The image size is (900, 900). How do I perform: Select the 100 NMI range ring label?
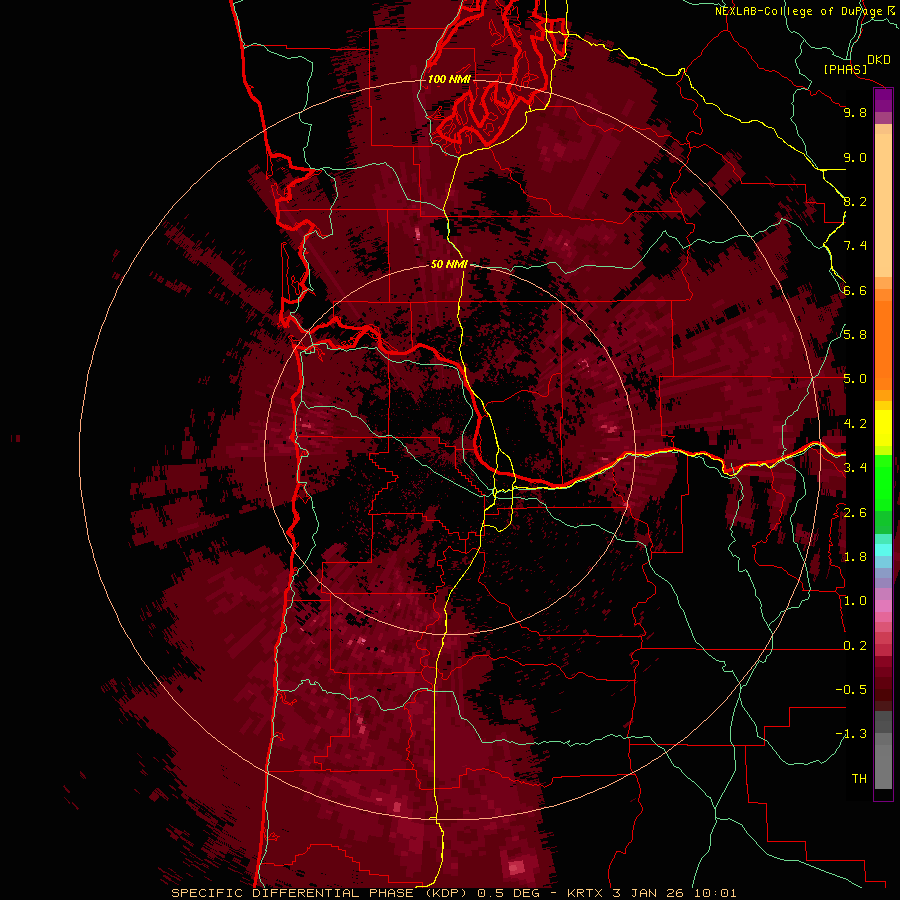(x=449, y=79)
